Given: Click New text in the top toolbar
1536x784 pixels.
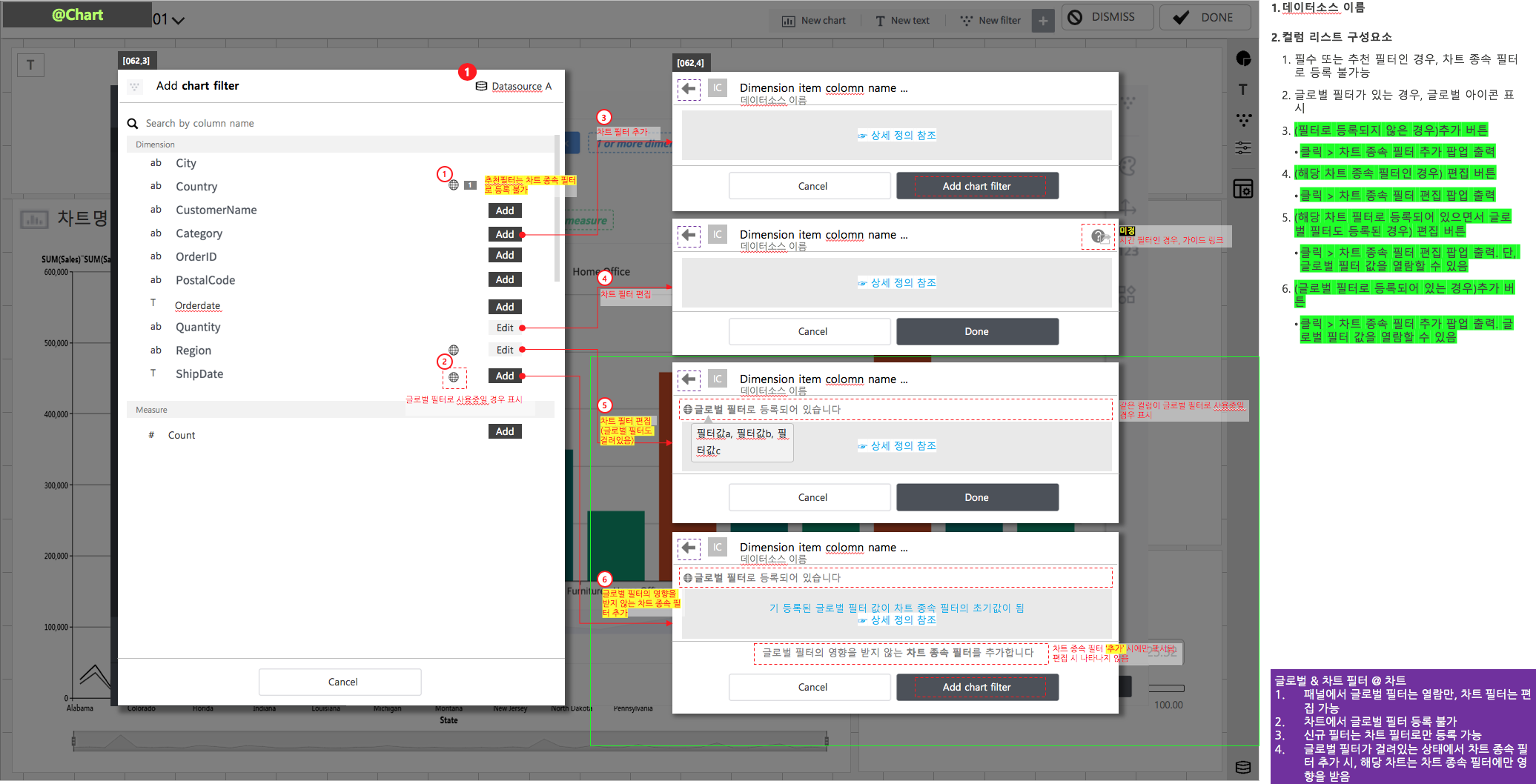Looking at the screenshot, I should 903,20.
